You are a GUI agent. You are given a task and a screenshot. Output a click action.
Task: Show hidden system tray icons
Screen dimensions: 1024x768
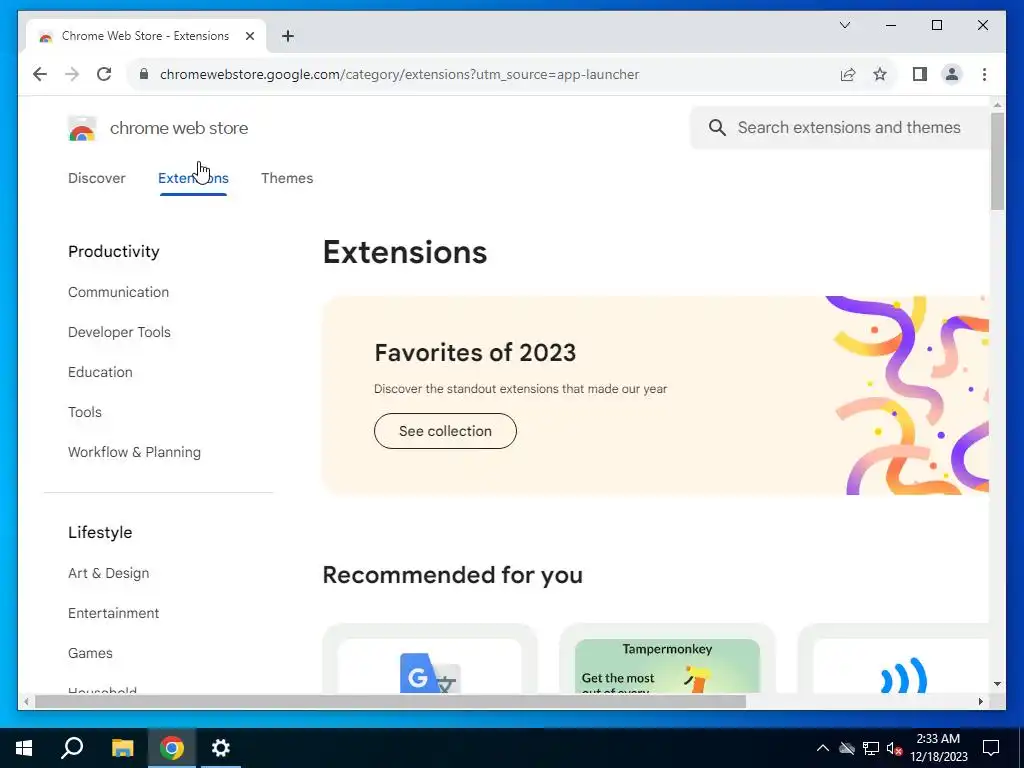click(823, 748)
